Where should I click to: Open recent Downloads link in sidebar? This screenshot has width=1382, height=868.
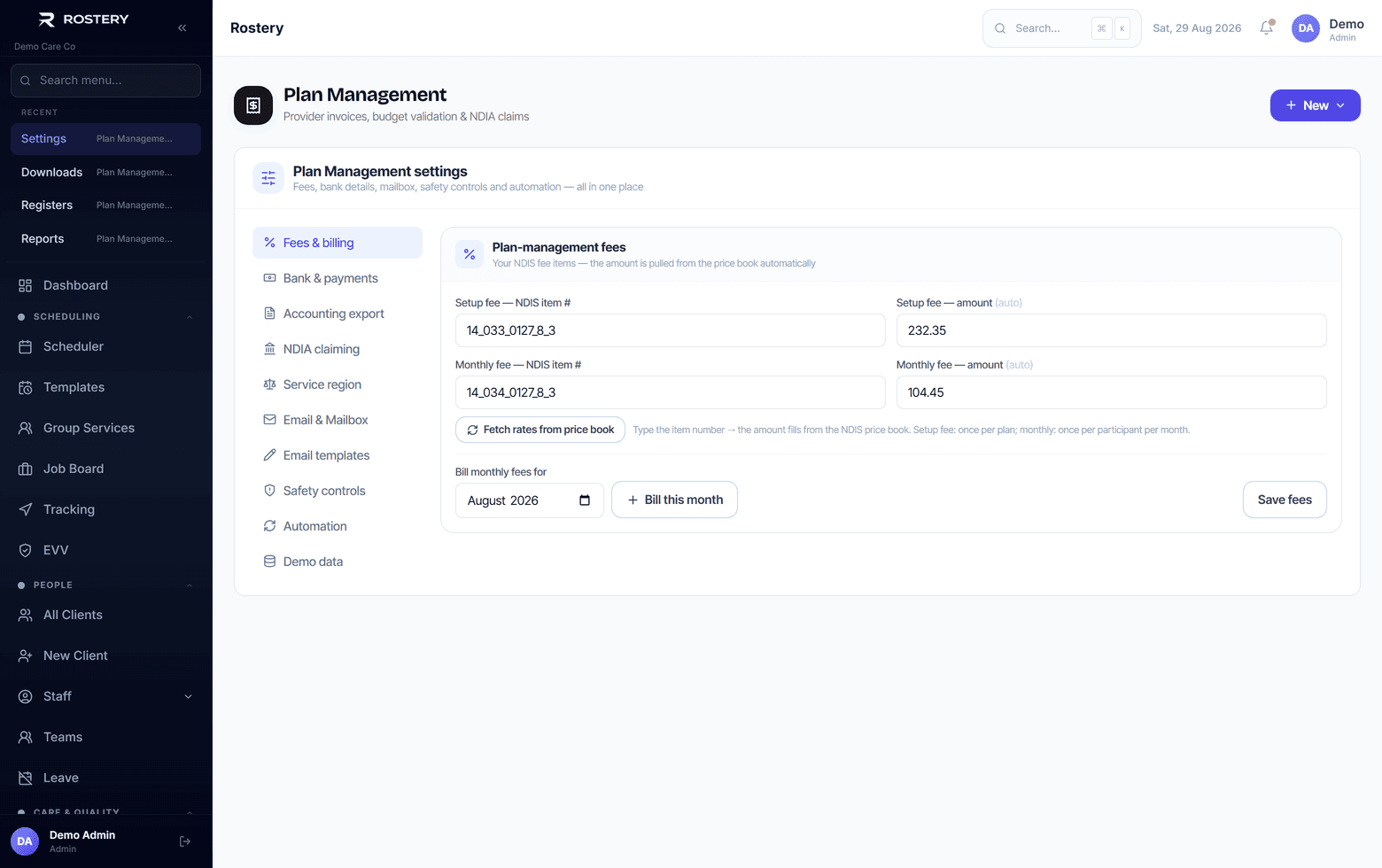(105, 173)
